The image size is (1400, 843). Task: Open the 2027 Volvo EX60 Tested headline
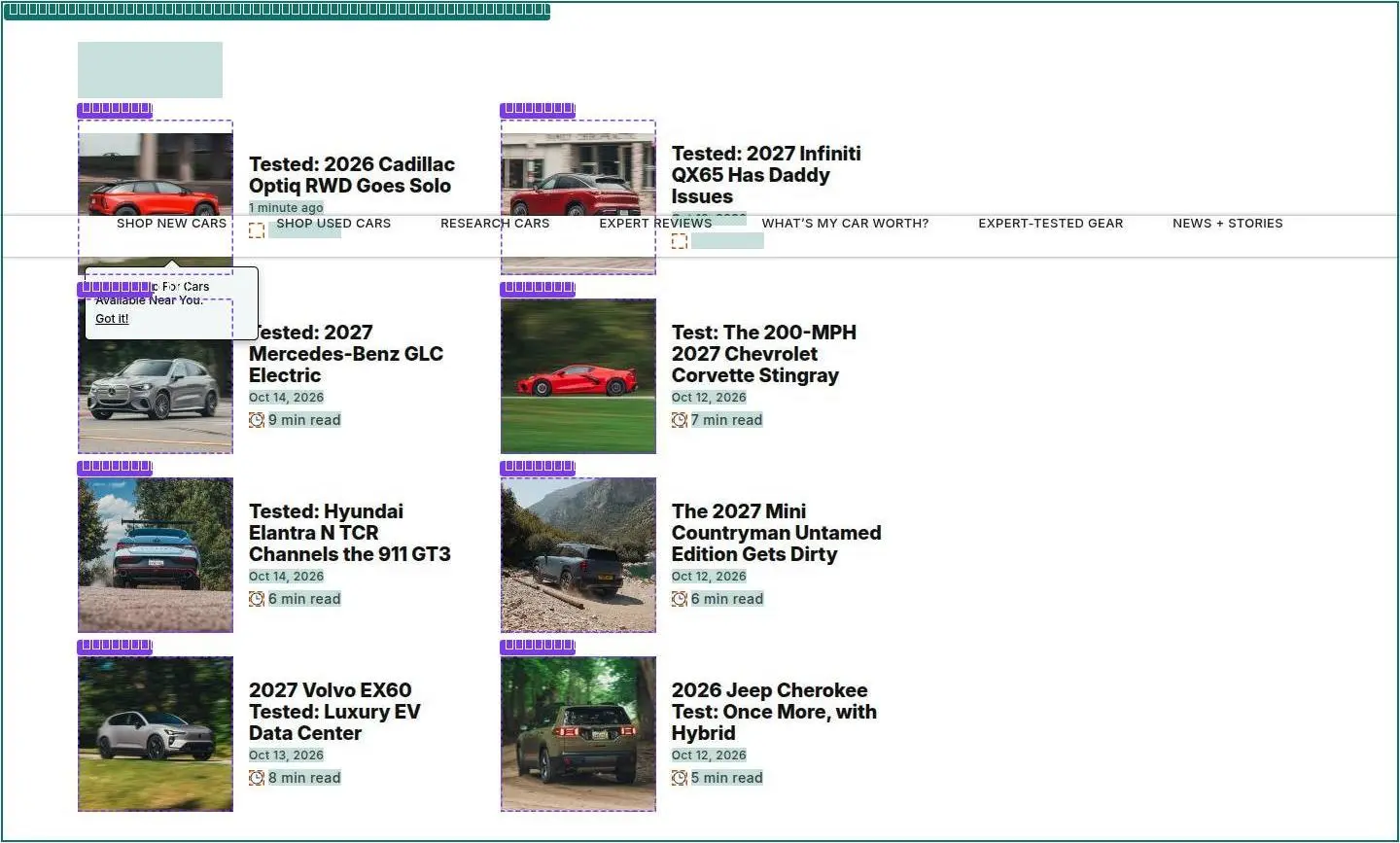334,712
